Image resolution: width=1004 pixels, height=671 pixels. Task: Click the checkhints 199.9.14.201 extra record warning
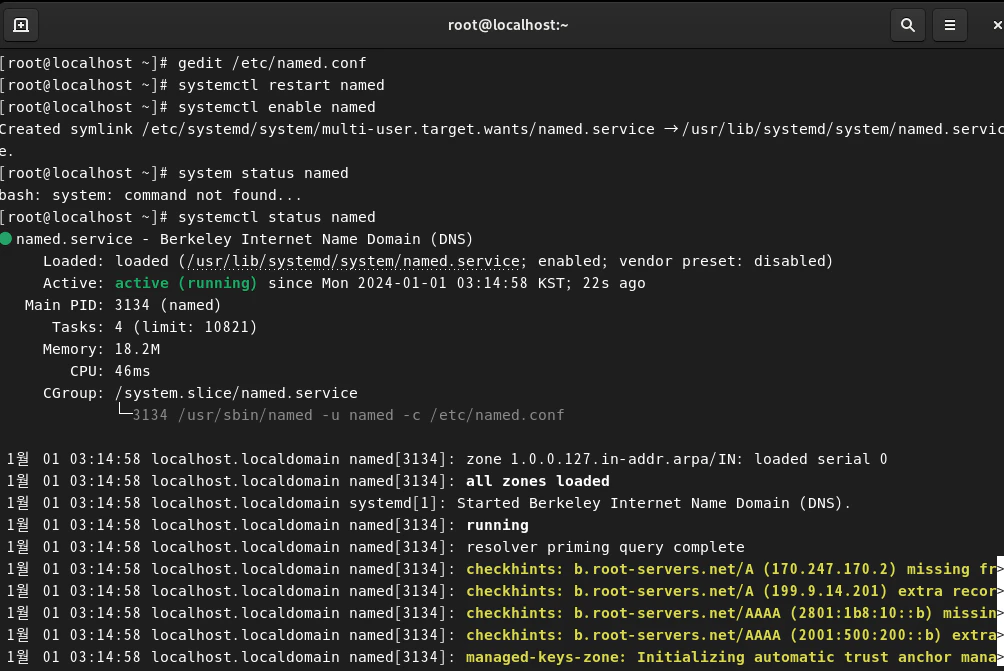[x=731, y=591]
